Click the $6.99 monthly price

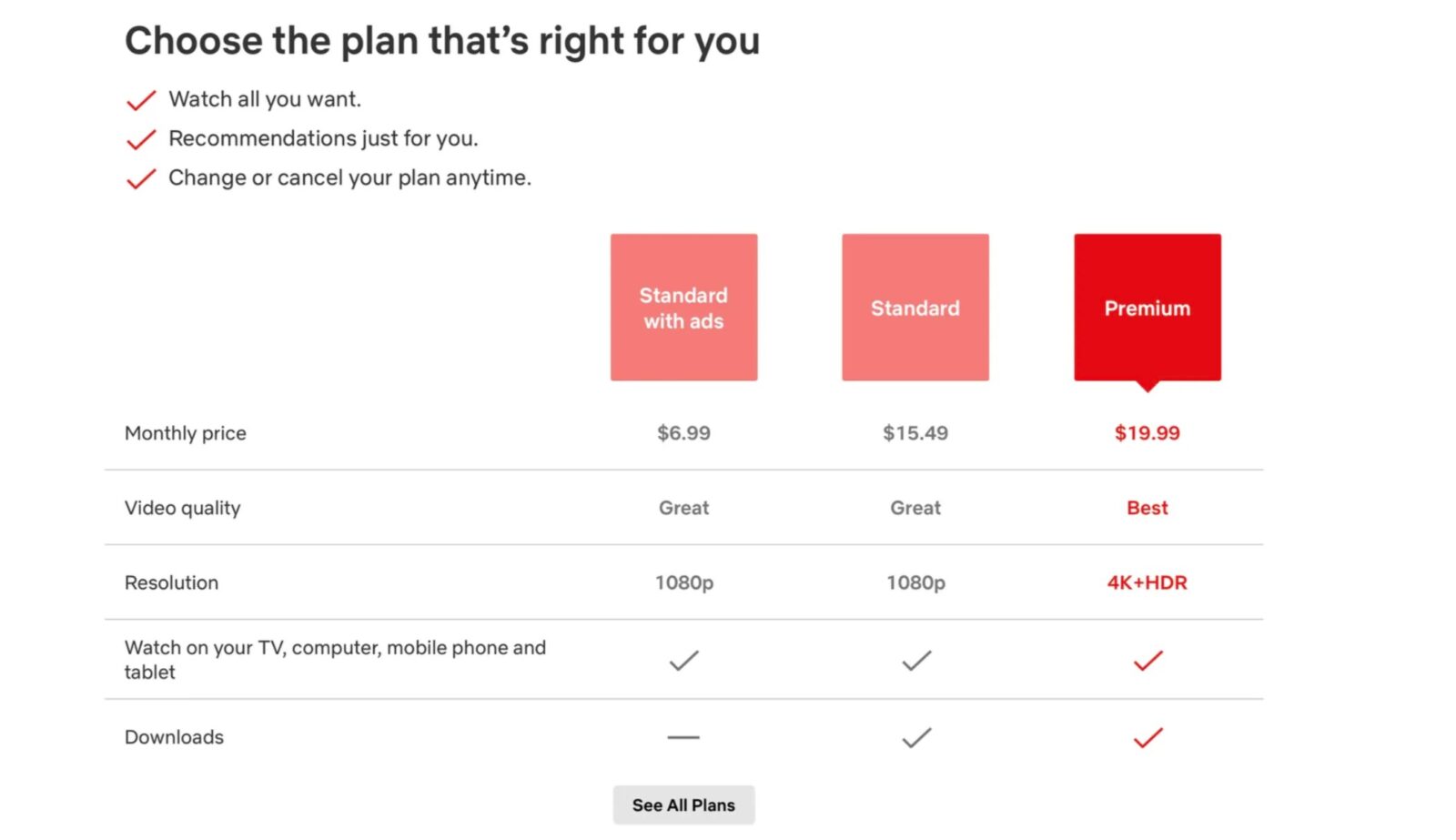[683, 433]
